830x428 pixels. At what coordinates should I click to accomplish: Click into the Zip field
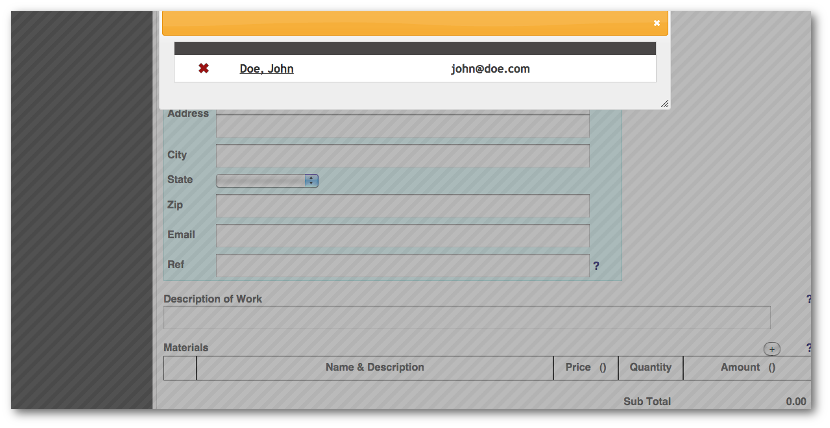[x=402, y=206]
